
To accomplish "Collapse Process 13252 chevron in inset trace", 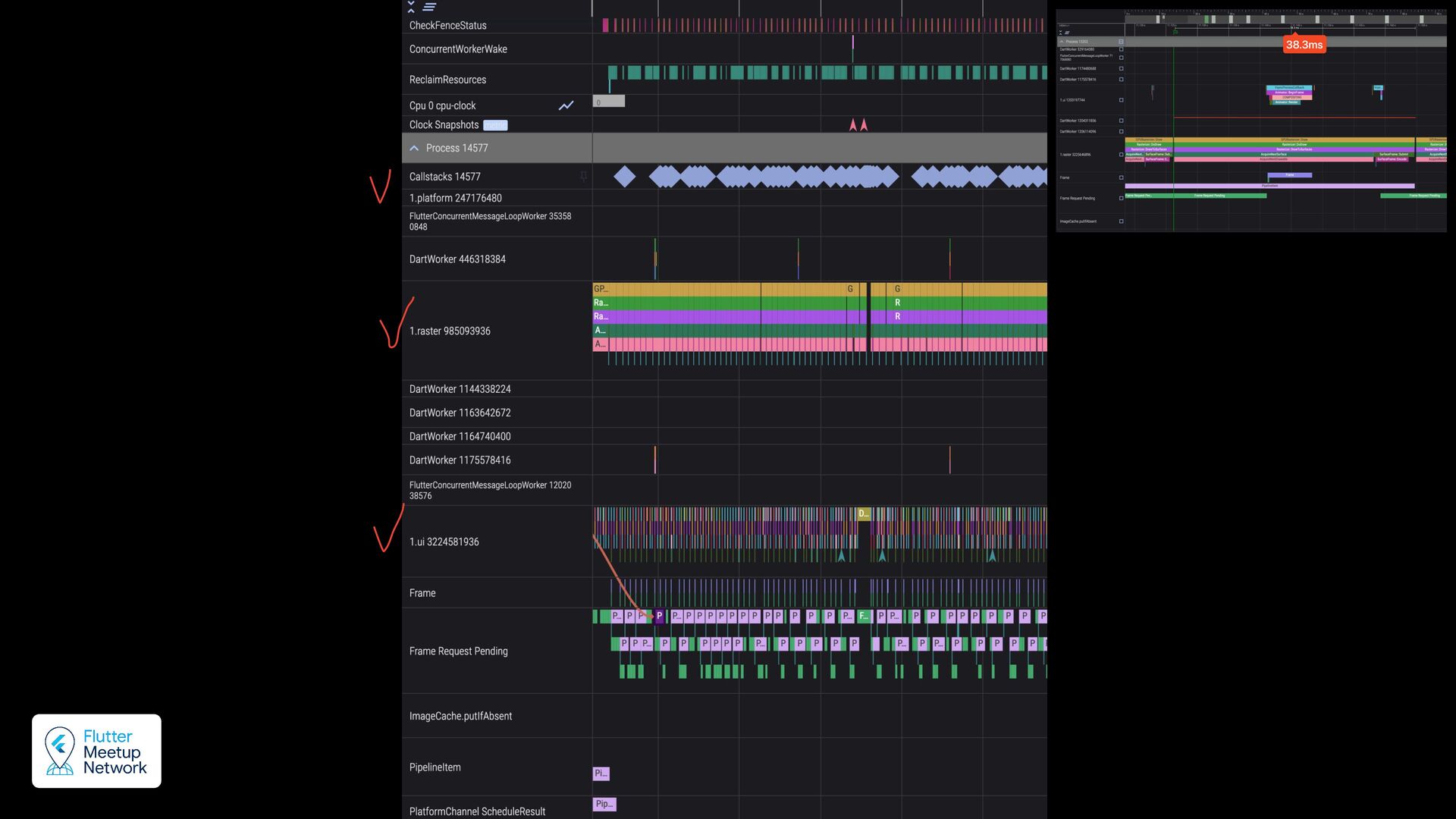I will click(1062, 42).
